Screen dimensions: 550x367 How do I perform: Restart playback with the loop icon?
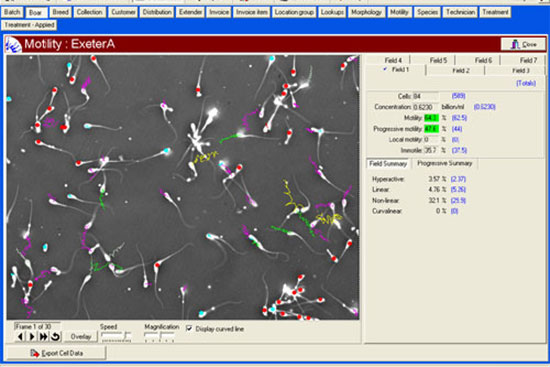pos(55,337)
